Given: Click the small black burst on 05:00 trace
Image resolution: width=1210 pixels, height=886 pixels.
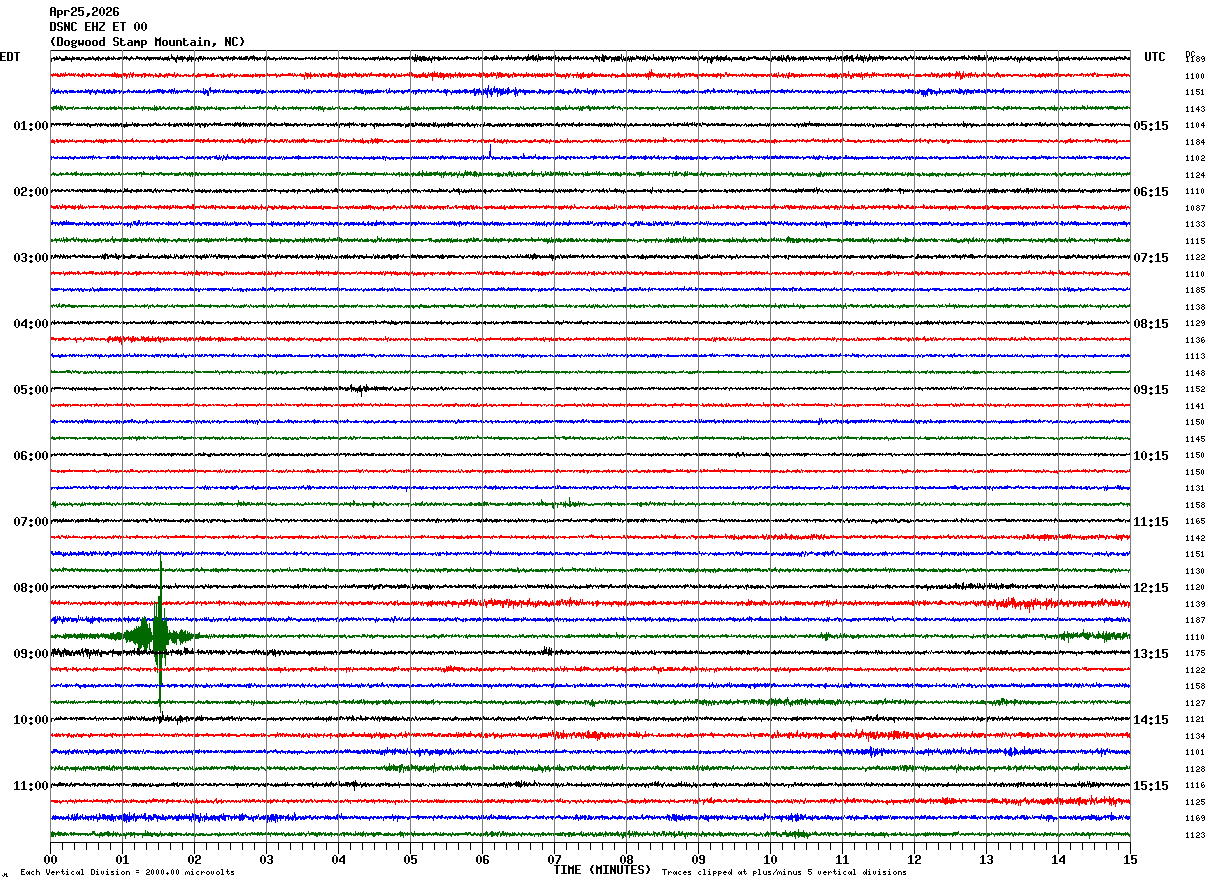Looking at the screenshot, I should 362,389.
